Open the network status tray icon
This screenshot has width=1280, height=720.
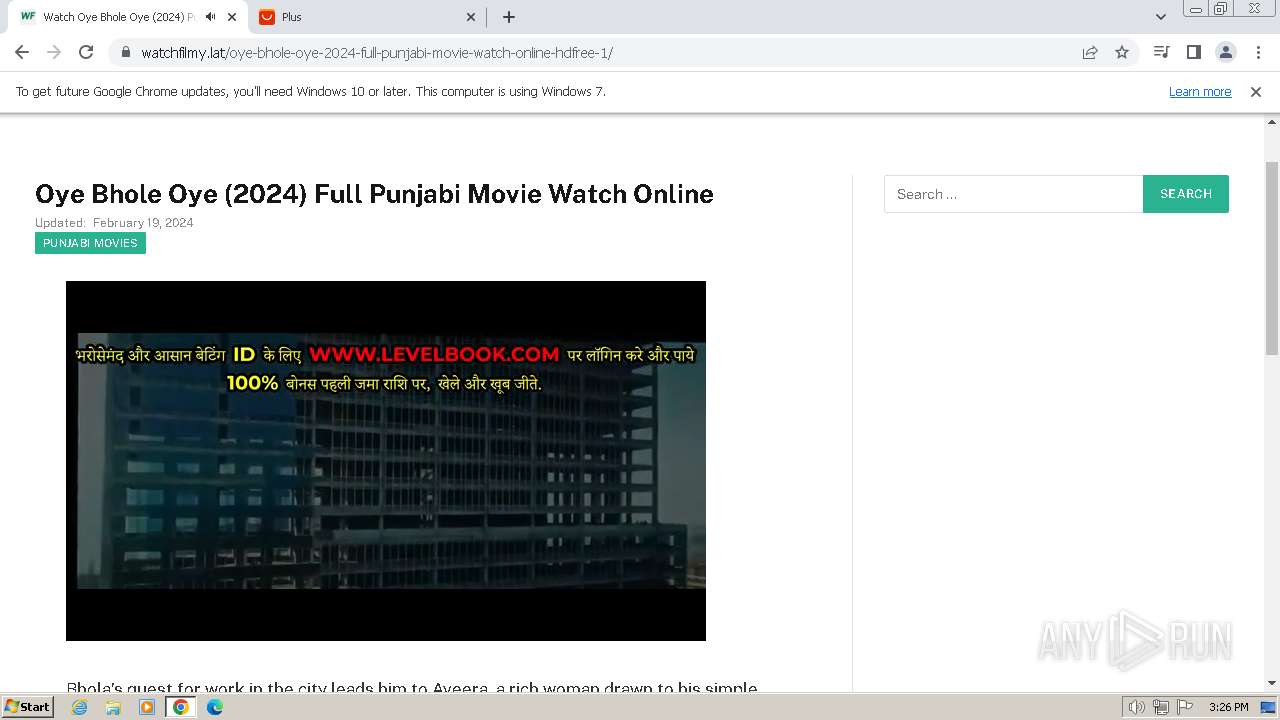[x=1161, y=707]
